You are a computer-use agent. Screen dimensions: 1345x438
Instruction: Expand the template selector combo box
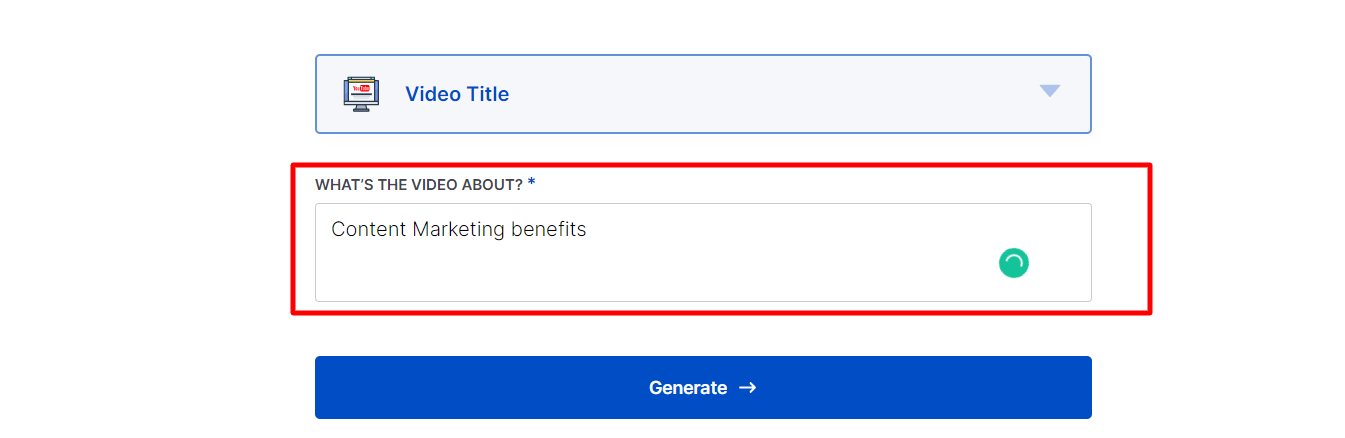click(x=703, y=94)
